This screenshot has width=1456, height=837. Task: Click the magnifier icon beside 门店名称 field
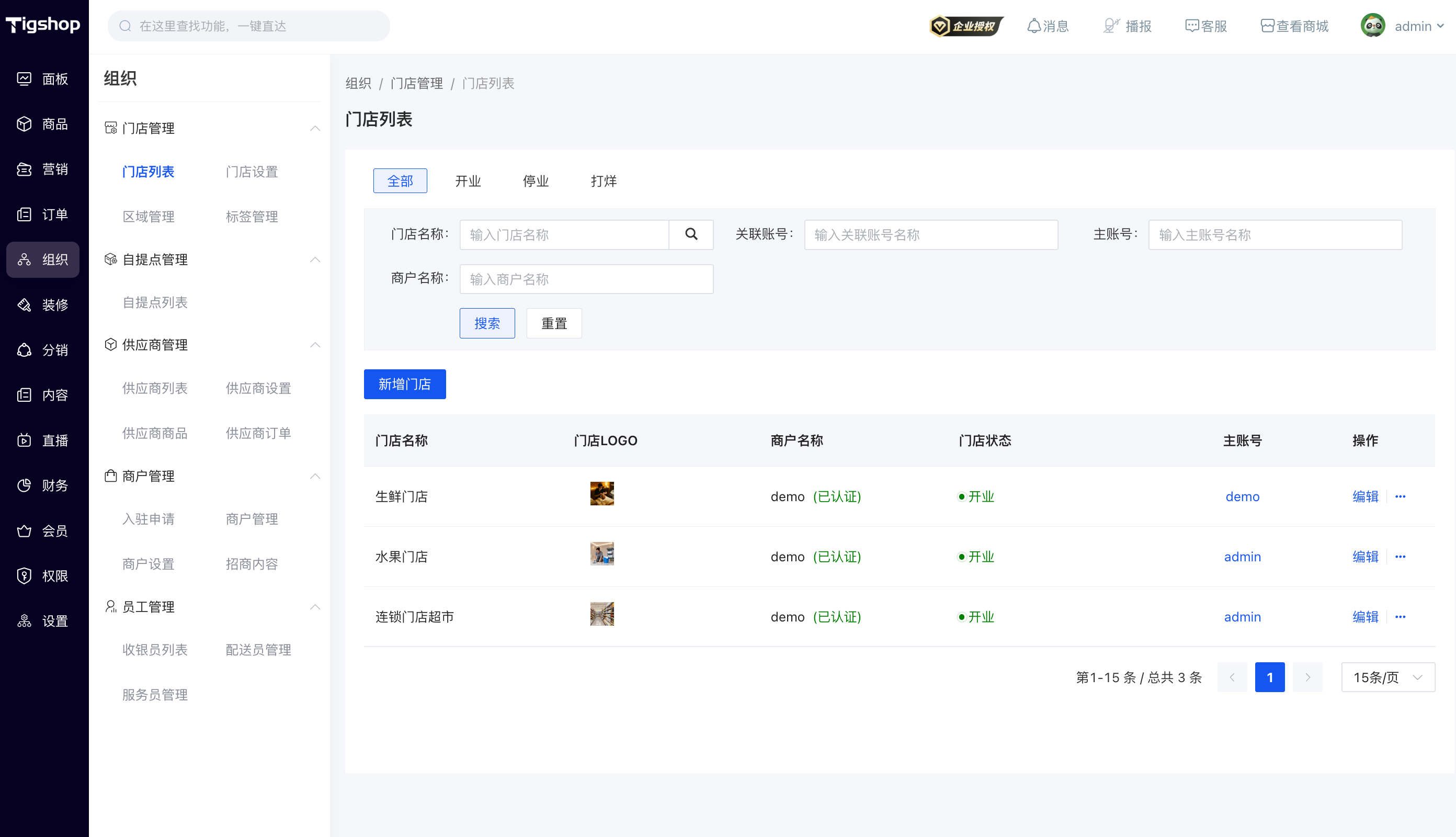(691, 234)
